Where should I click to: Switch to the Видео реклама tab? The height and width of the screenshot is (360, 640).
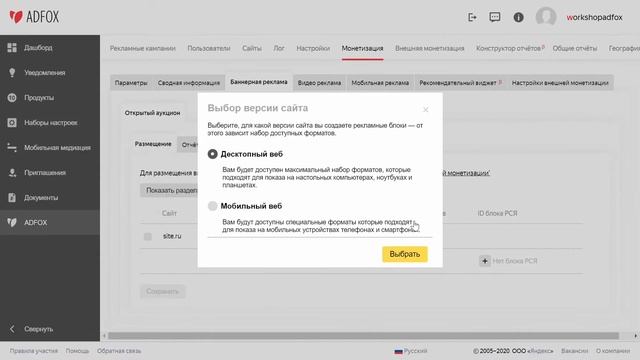319,83
